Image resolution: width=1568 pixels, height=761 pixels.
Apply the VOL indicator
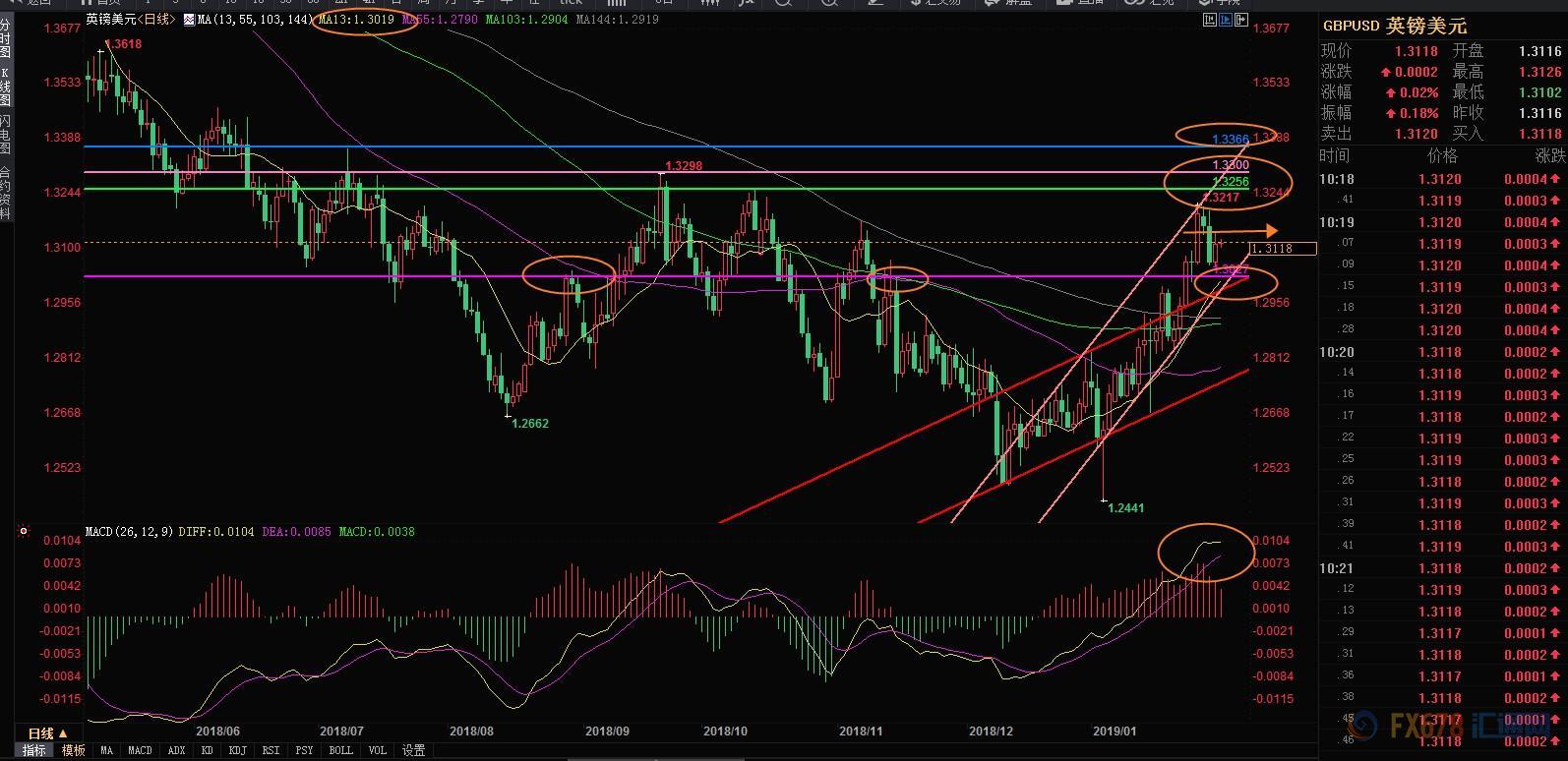point(377,750)
